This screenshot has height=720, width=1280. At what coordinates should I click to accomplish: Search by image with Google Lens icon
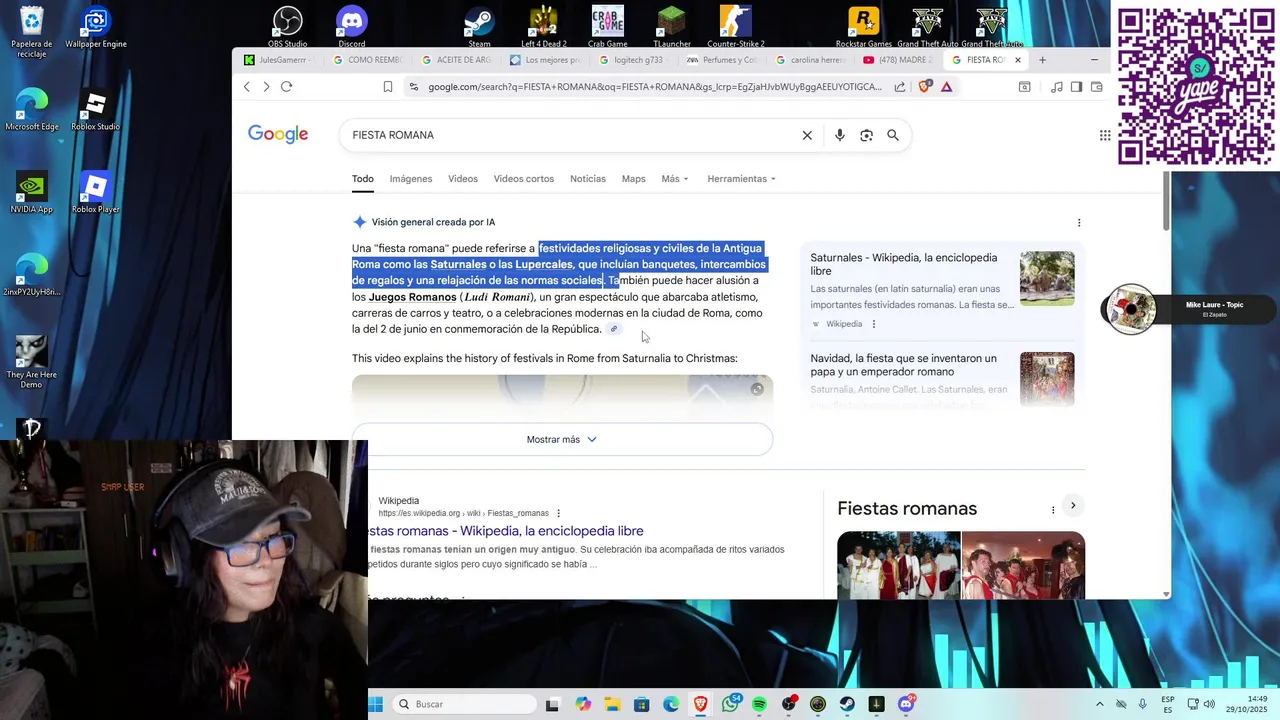coord(866,135)
